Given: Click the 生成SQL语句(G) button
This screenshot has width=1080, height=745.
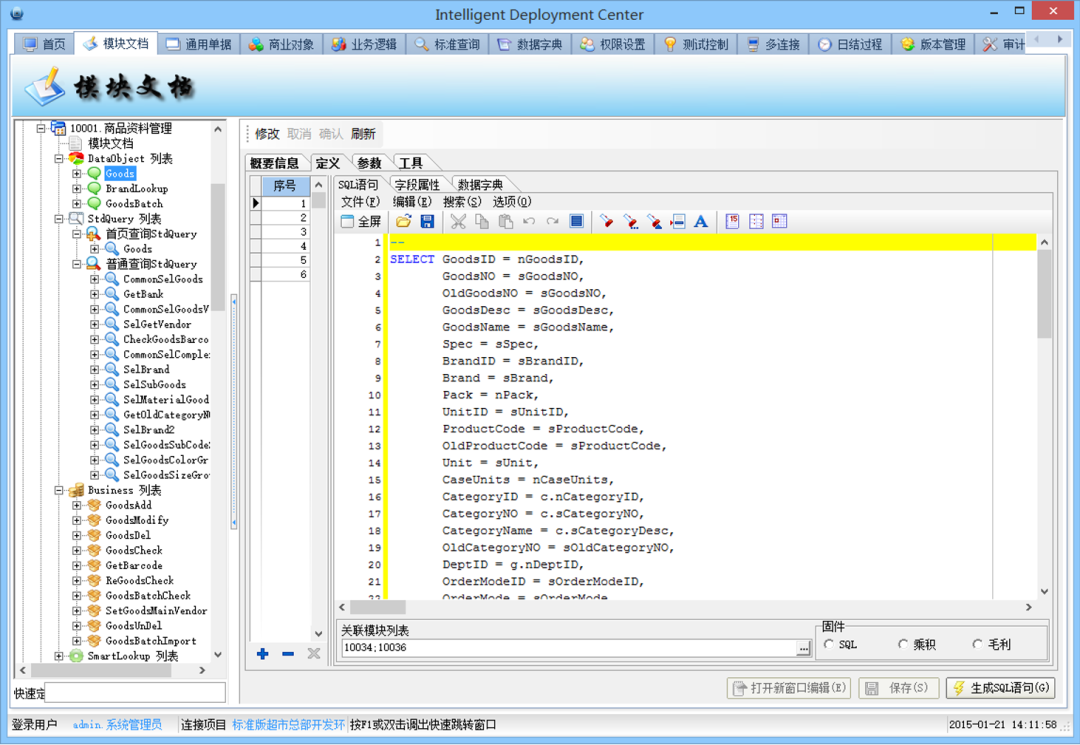Looking at the screenshot, I should 1001,688.
